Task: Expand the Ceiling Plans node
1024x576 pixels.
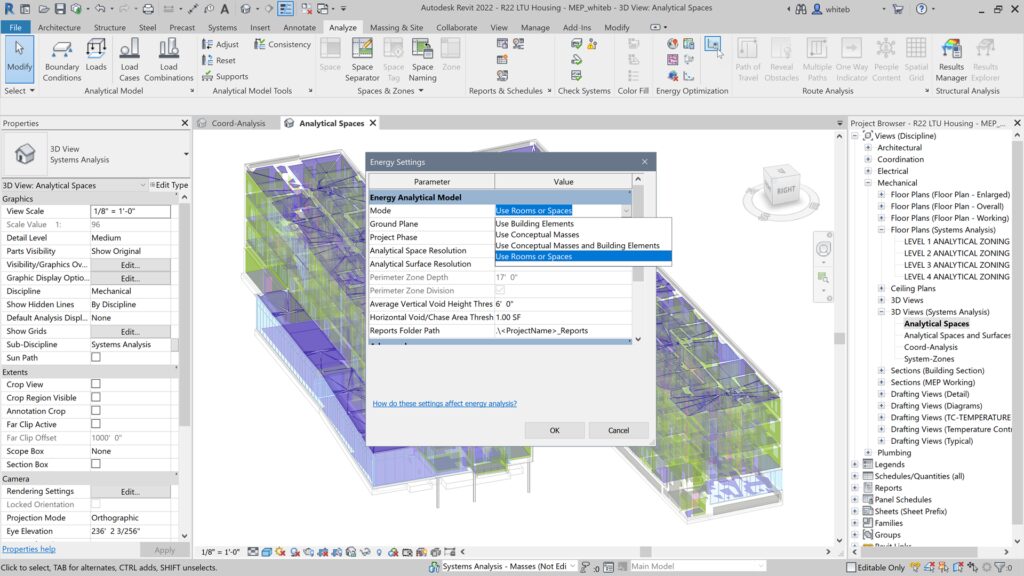Action: tap(881, 288)
